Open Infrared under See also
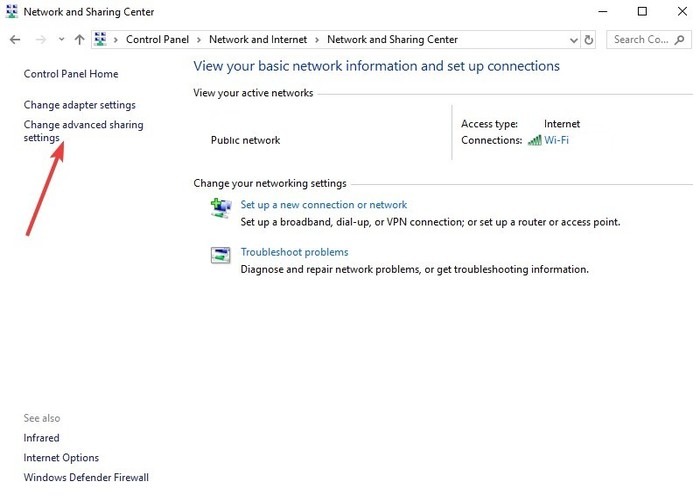 [x=41, y=438]
